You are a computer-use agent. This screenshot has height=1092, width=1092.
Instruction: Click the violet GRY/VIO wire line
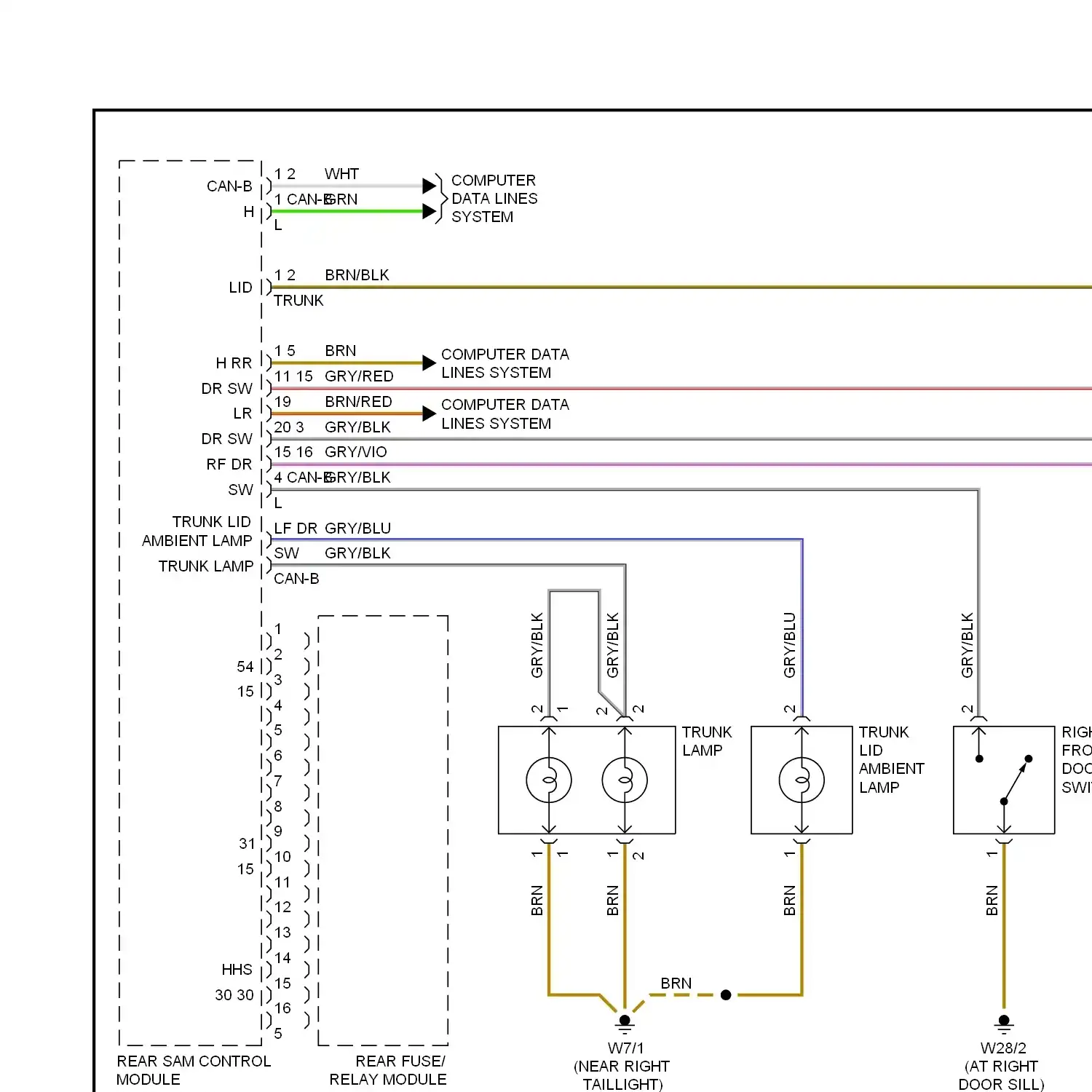(x=681, y=464)
